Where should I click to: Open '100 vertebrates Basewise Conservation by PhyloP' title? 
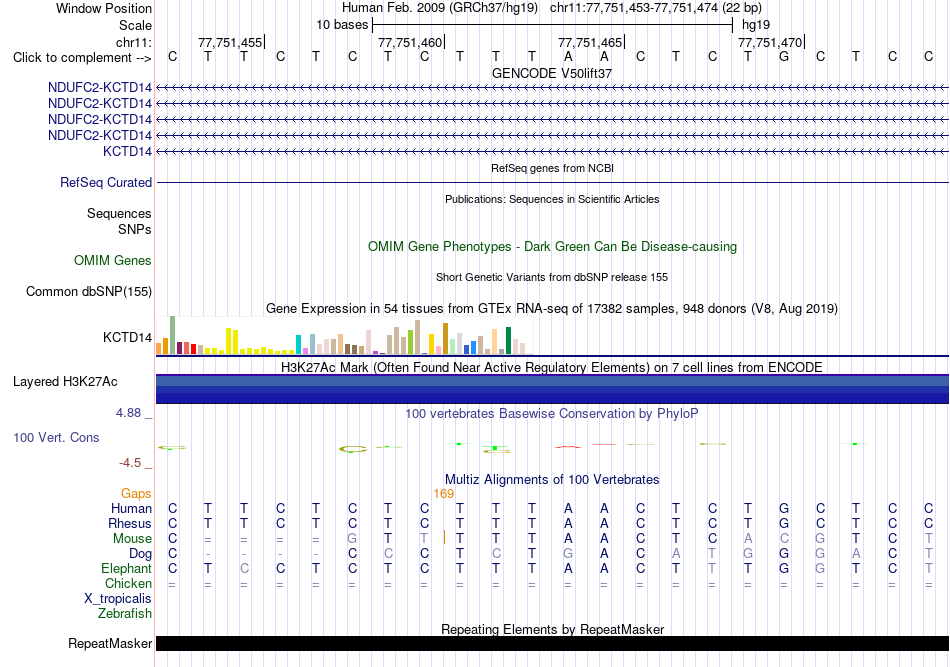(552, 414)
